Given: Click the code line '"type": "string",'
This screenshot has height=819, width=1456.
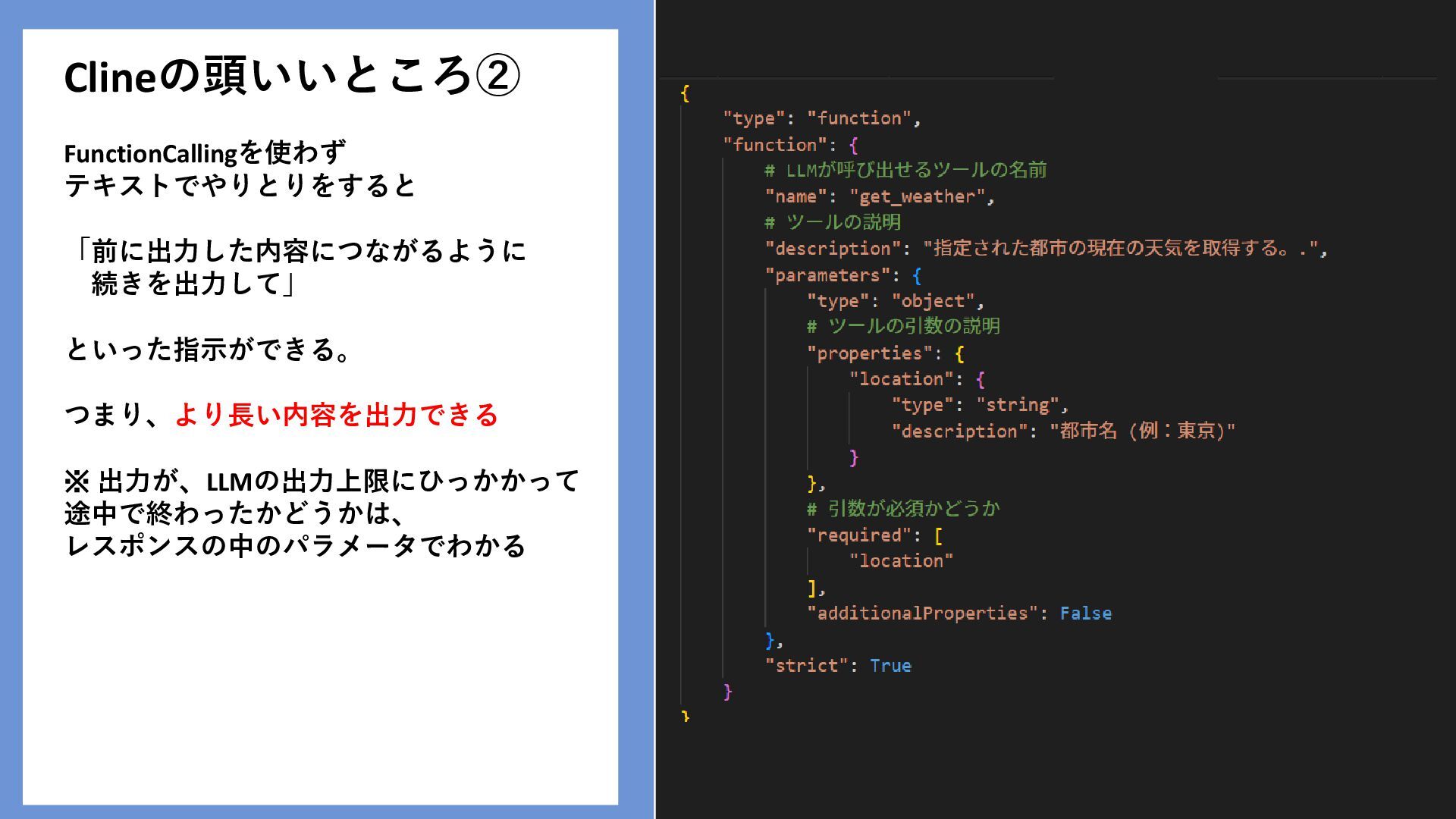Looking at the screenshot, I should point(981,405).
